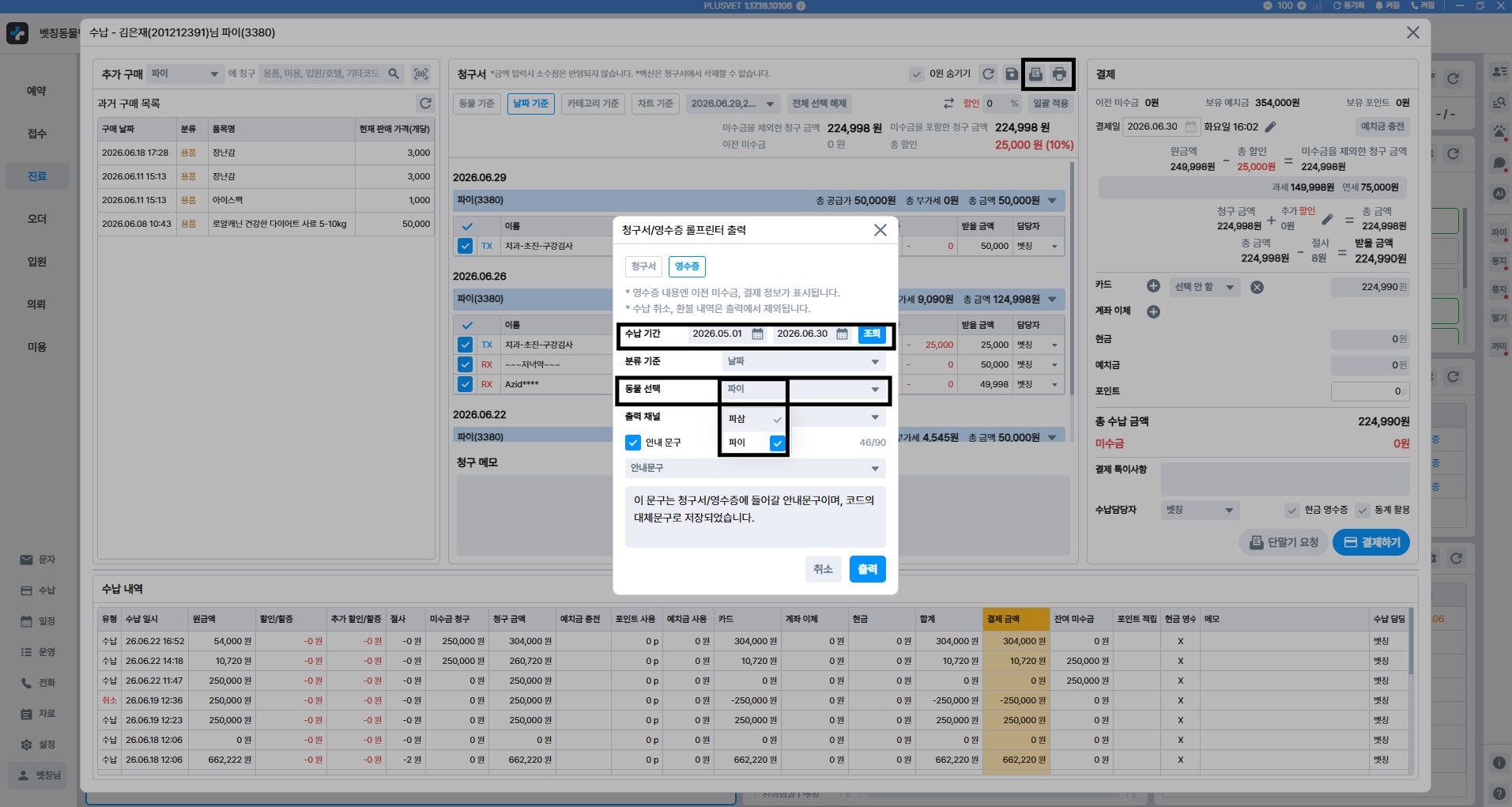
Task: Switch invoice view to 카테고리 기준
Action: point(593,104)
